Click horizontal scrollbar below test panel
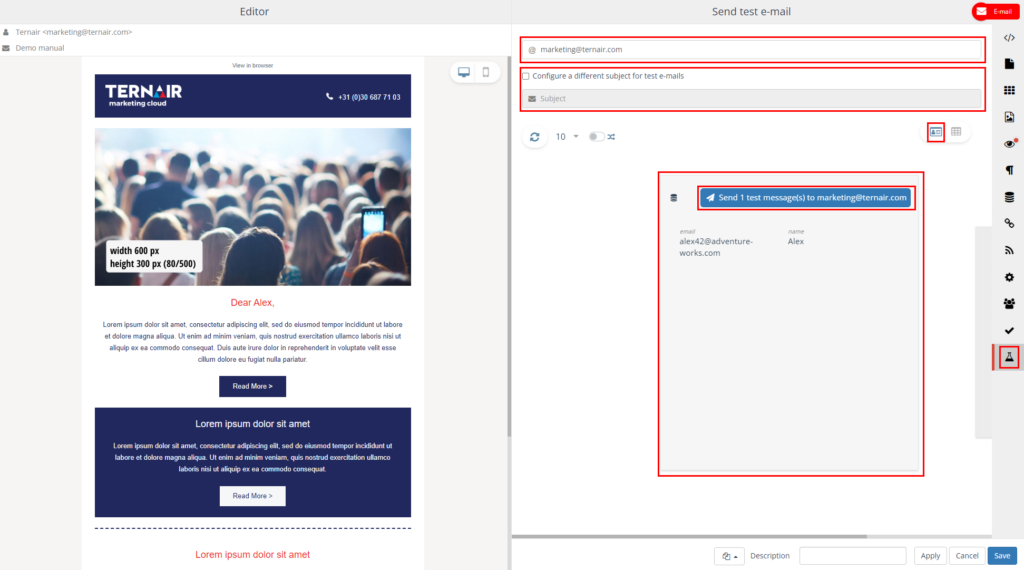The image size is (1024, 570). 689,536
